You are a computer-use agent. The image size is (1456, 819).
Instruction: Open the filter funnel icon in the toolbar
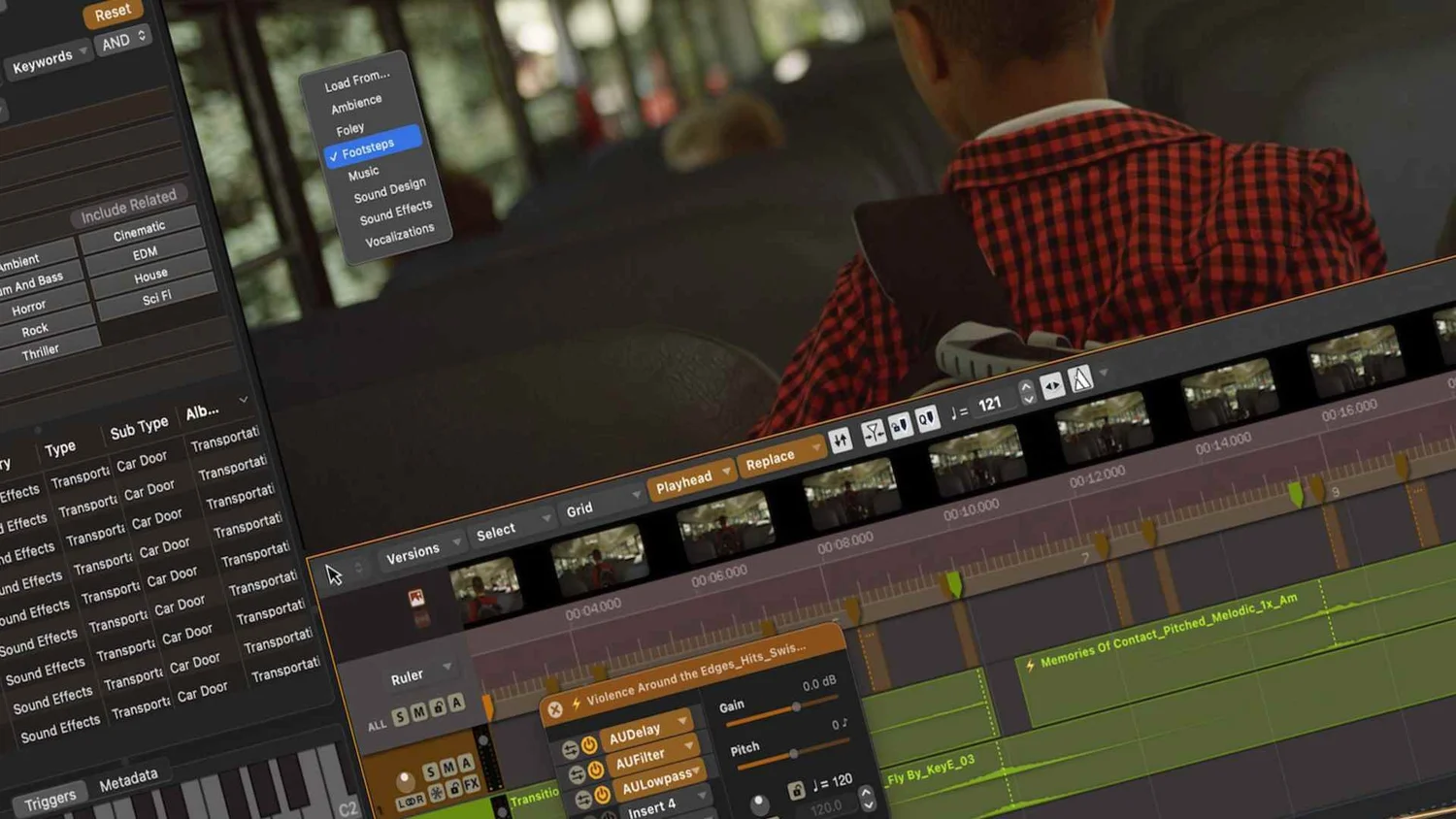point(873,433)
